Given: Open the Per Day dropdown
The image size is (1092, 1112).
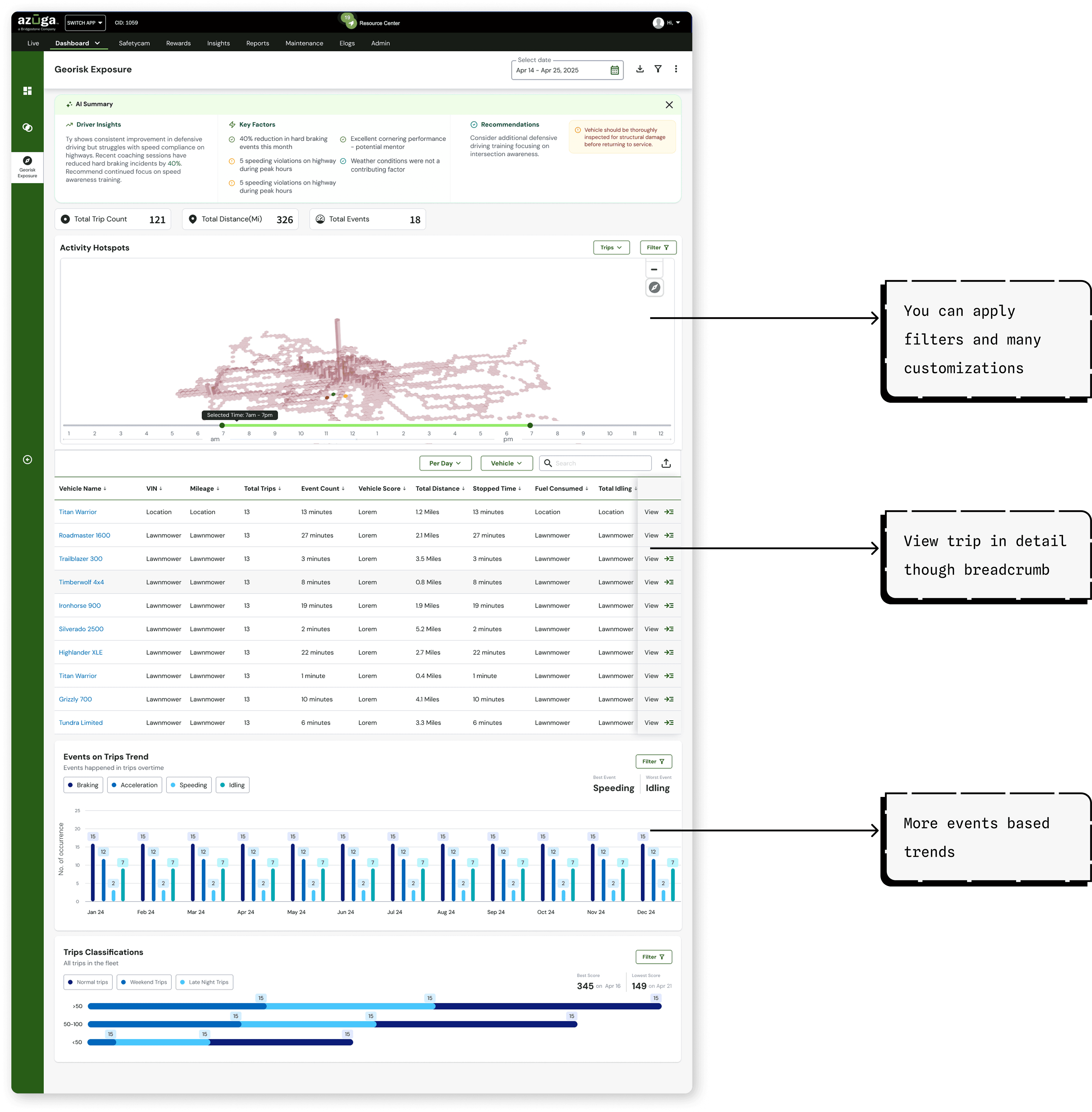Looking at the screenshot, I should (x=445, y=463).
